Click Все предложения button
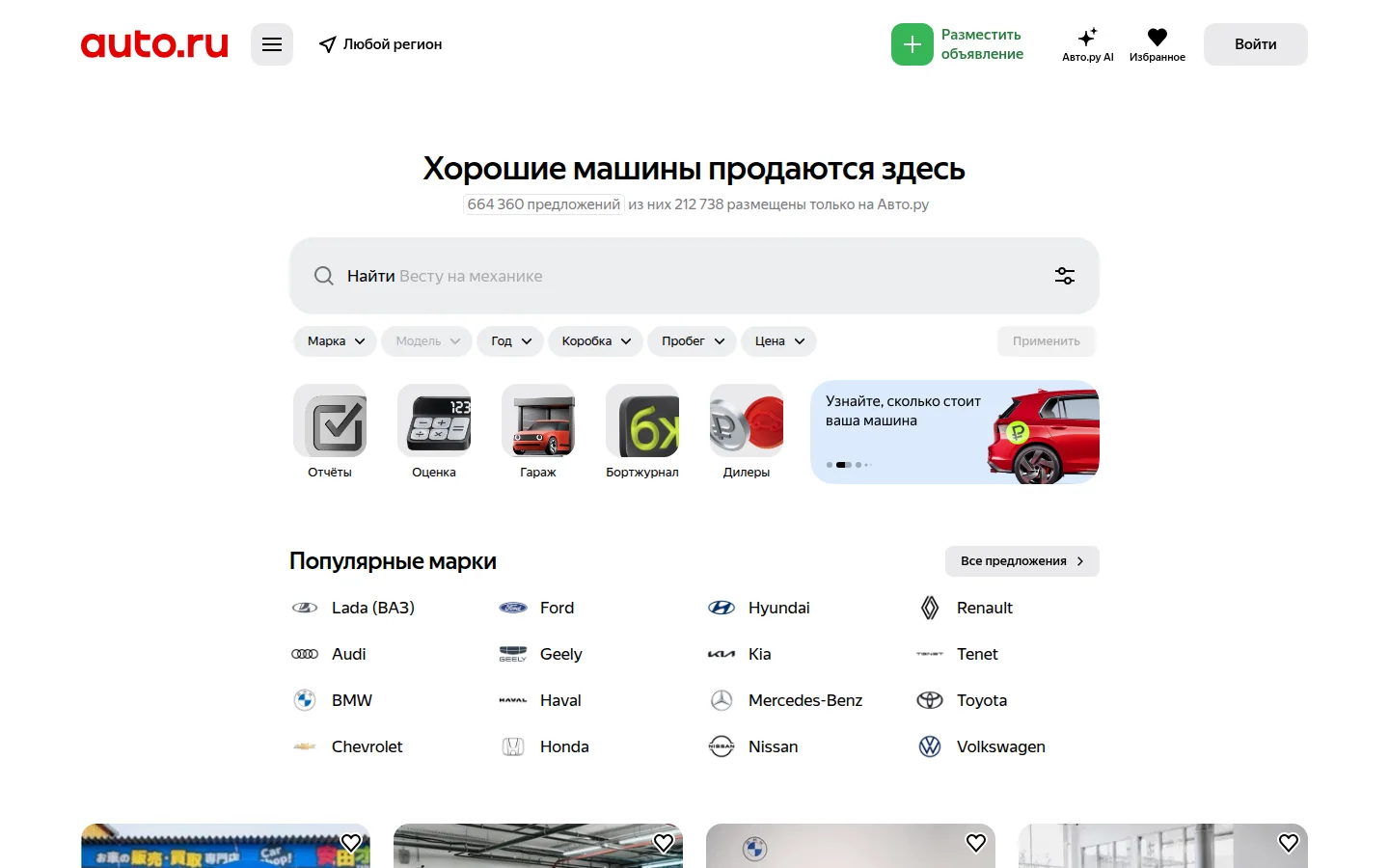 1022,561
